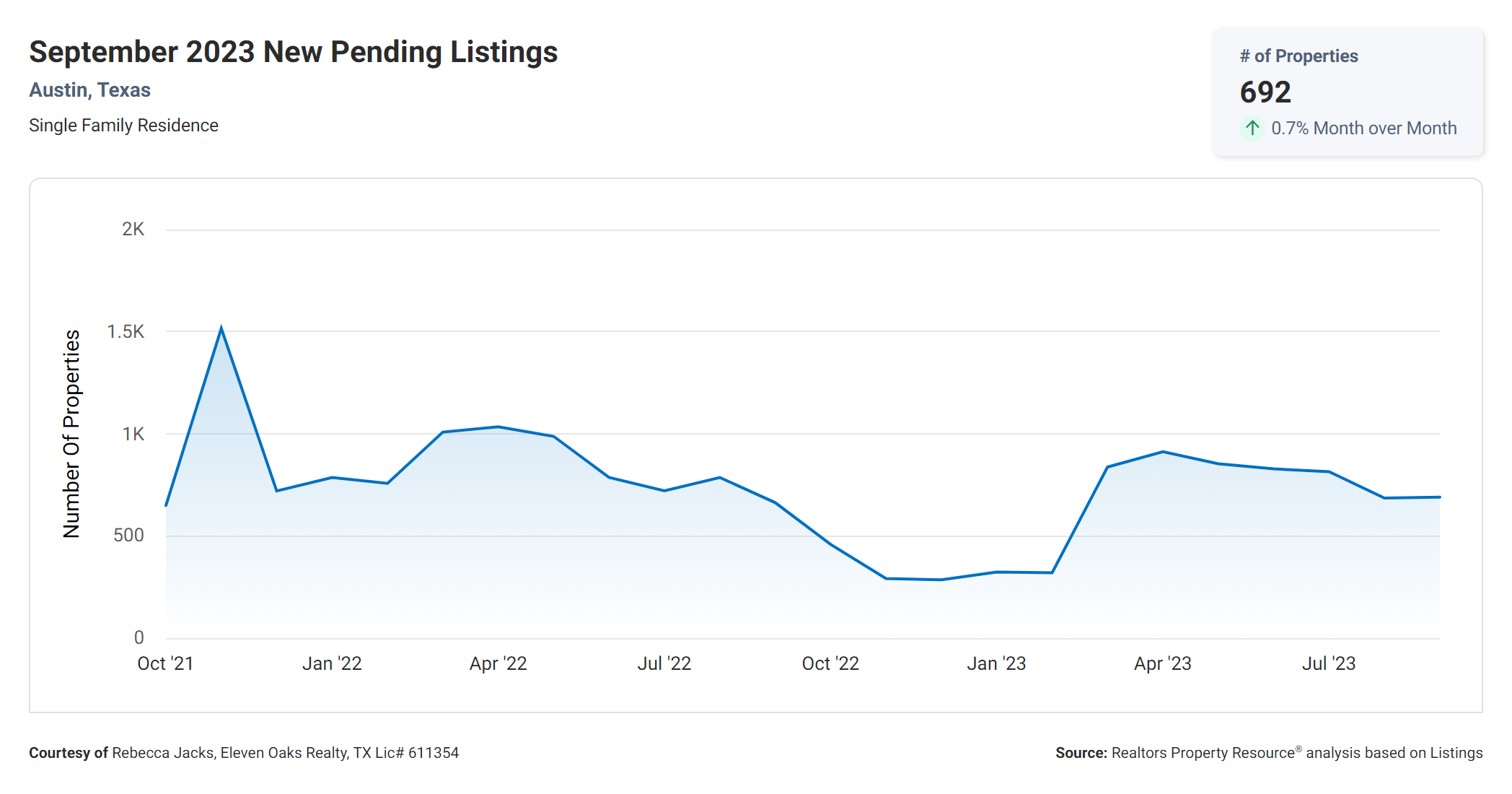The image size is (1512, 794).
Task: Select the '# of Properties' card heading
Action: pos(1298,56)
